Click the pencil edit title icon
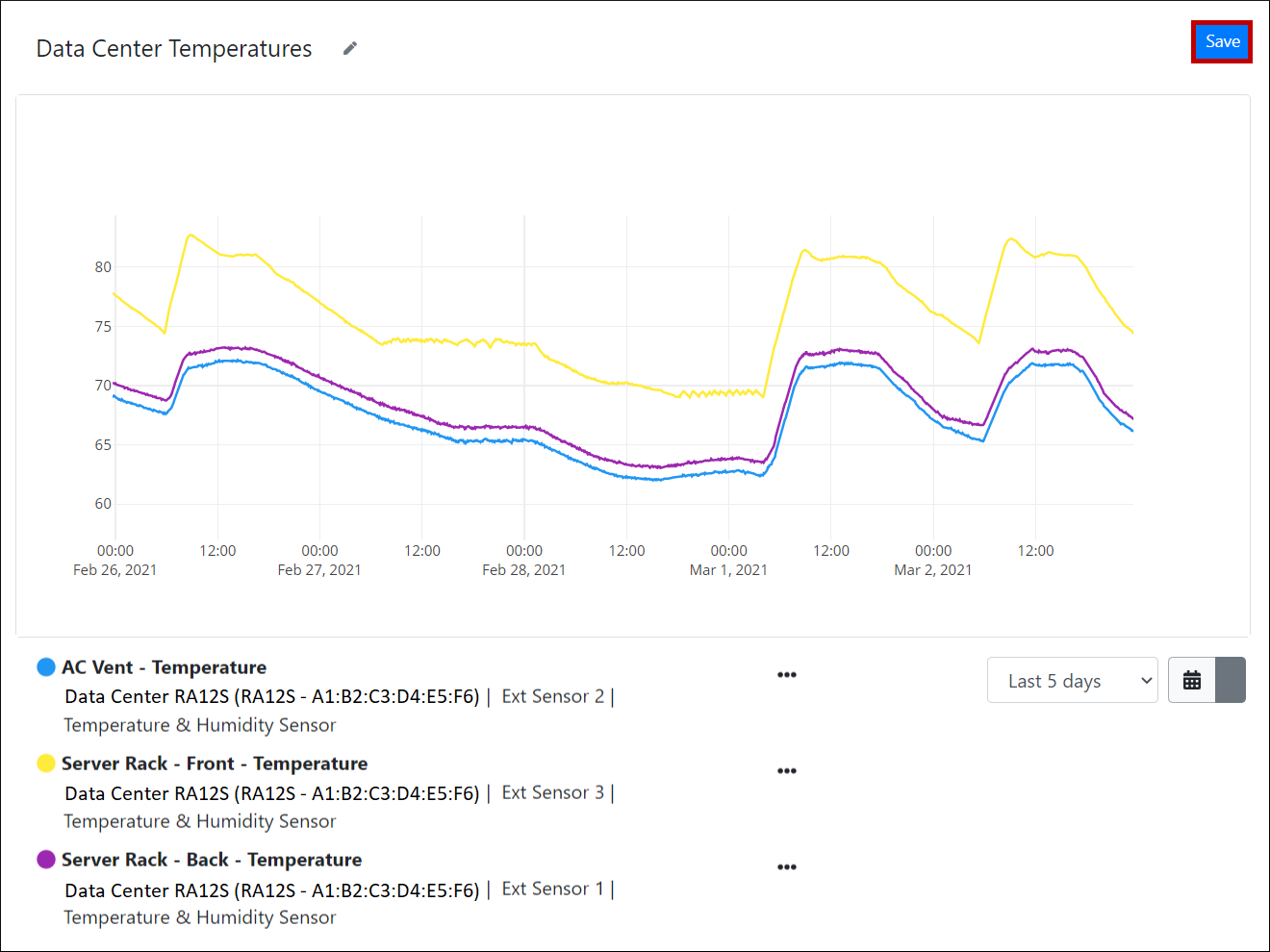This screenshot has width=1270, height=952. coord(350,48)
